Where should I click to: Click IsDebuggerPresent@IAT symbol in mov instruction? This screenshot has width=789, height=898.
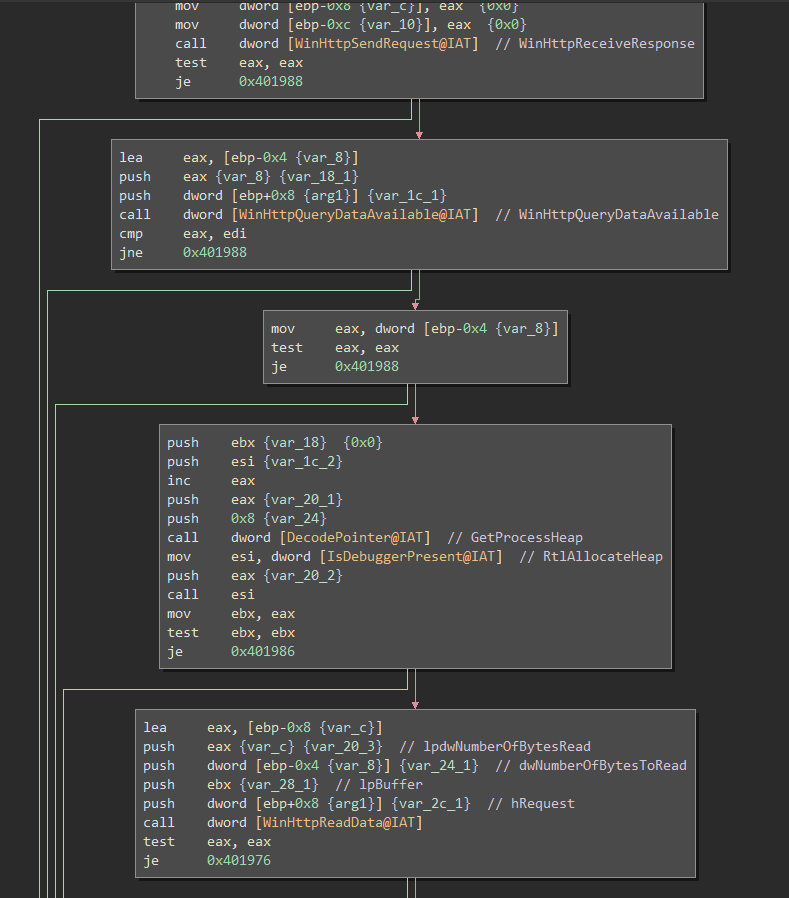(411, 557)
